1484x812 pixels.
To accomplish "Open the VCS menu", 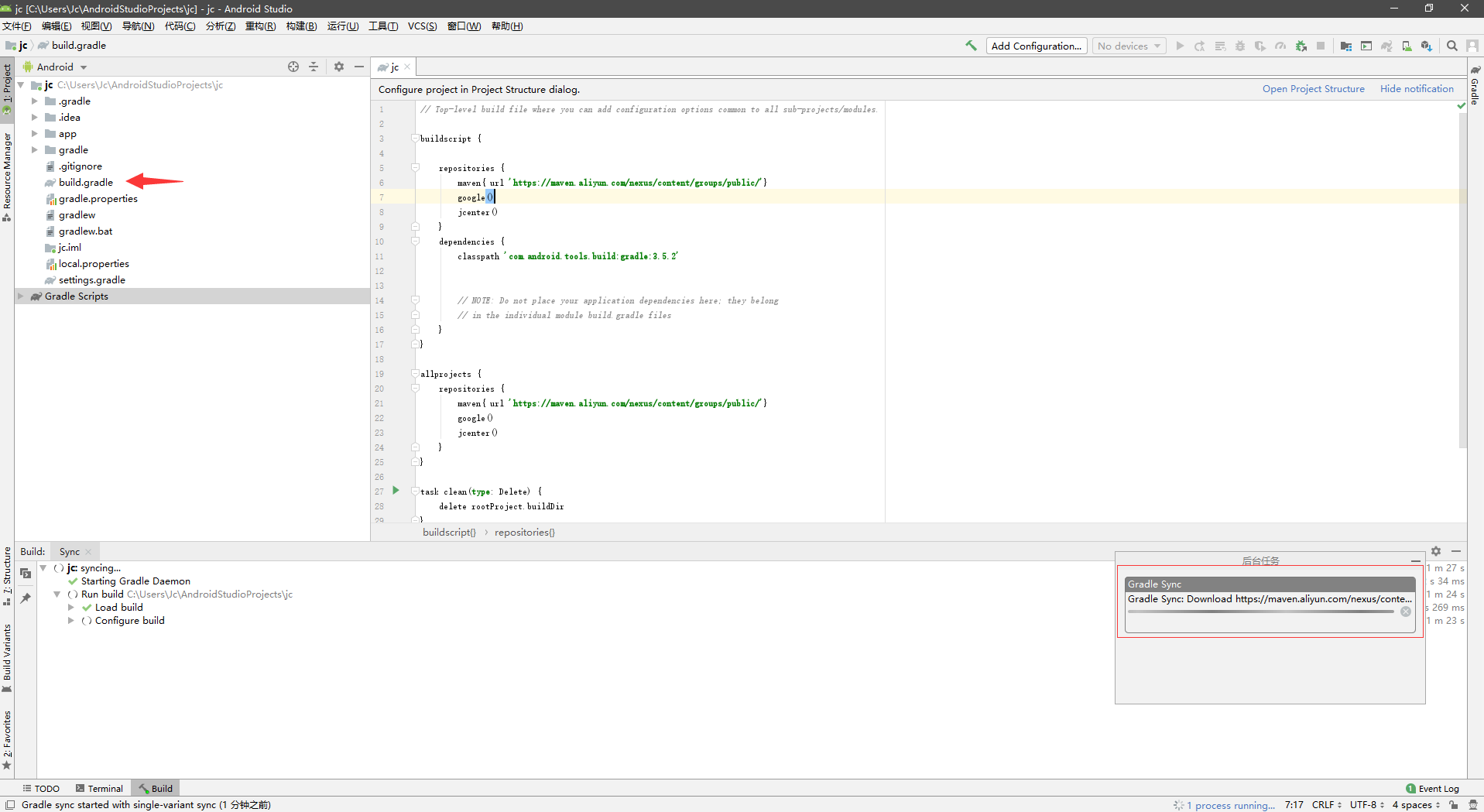I will point(422,26).
